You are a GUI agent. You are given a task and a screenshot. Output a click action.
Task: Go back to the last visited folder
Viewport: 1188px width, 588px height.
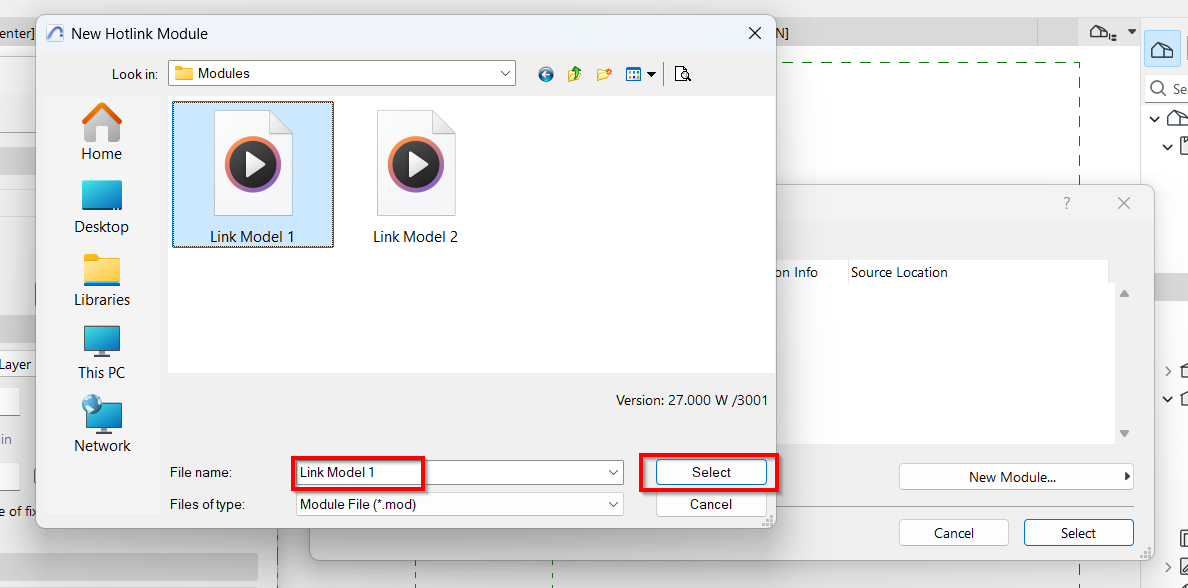pos(546,74)
